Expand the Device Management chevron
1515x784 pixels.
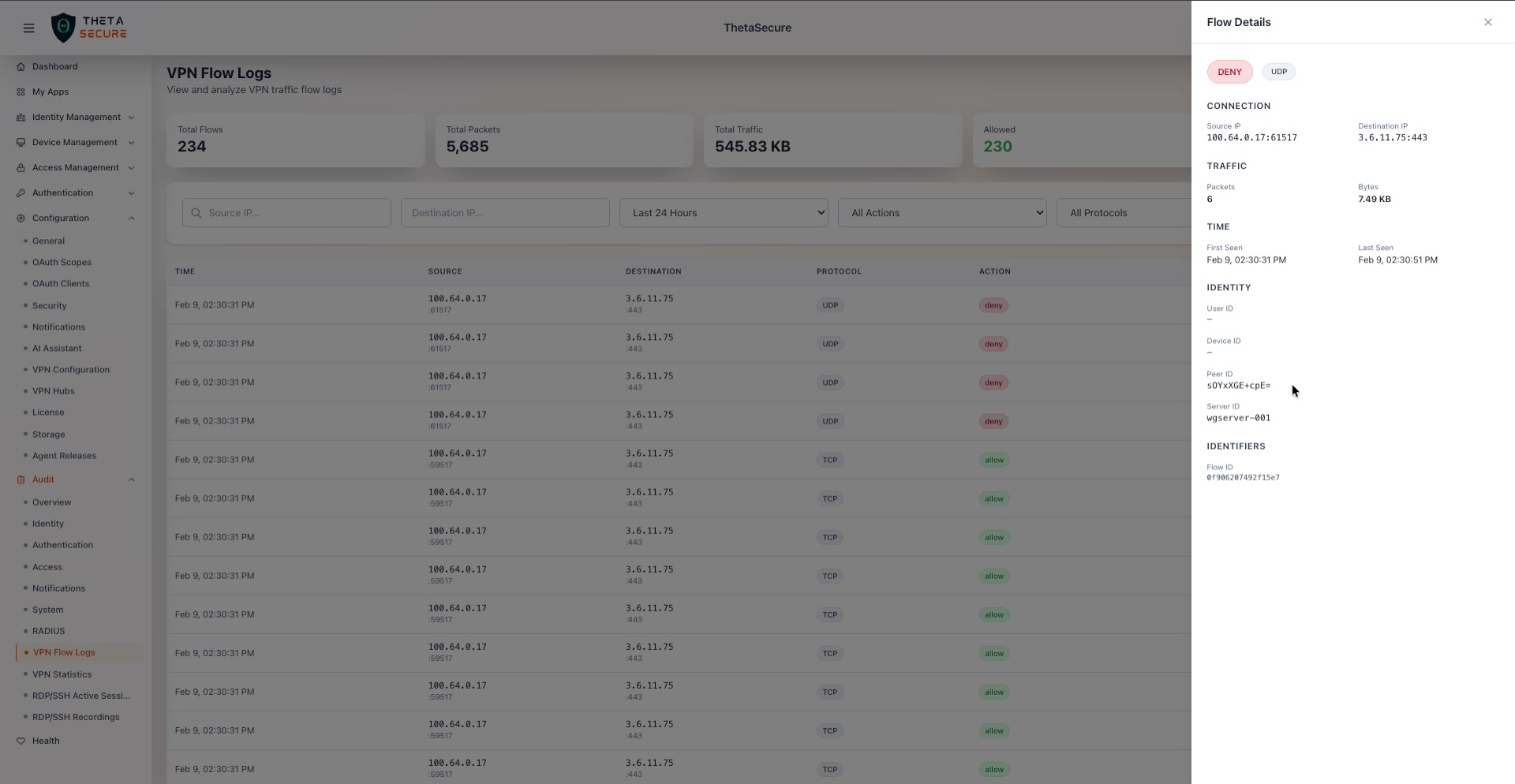[x=131, y=143]
